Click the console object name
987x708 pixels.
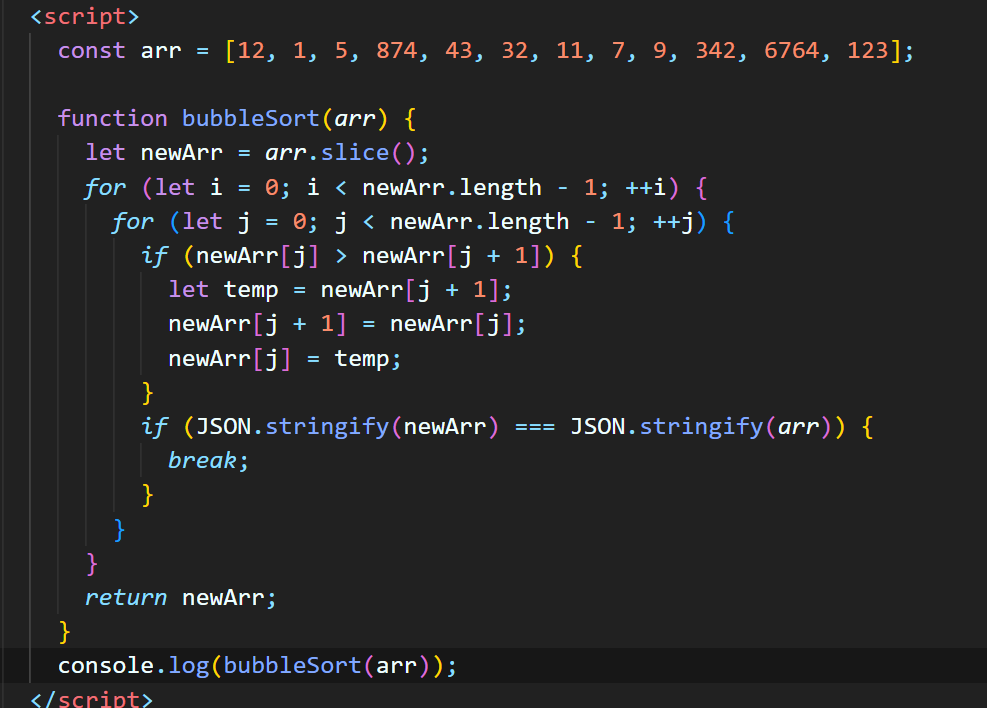pyautogui.click(x=106, y=665)
